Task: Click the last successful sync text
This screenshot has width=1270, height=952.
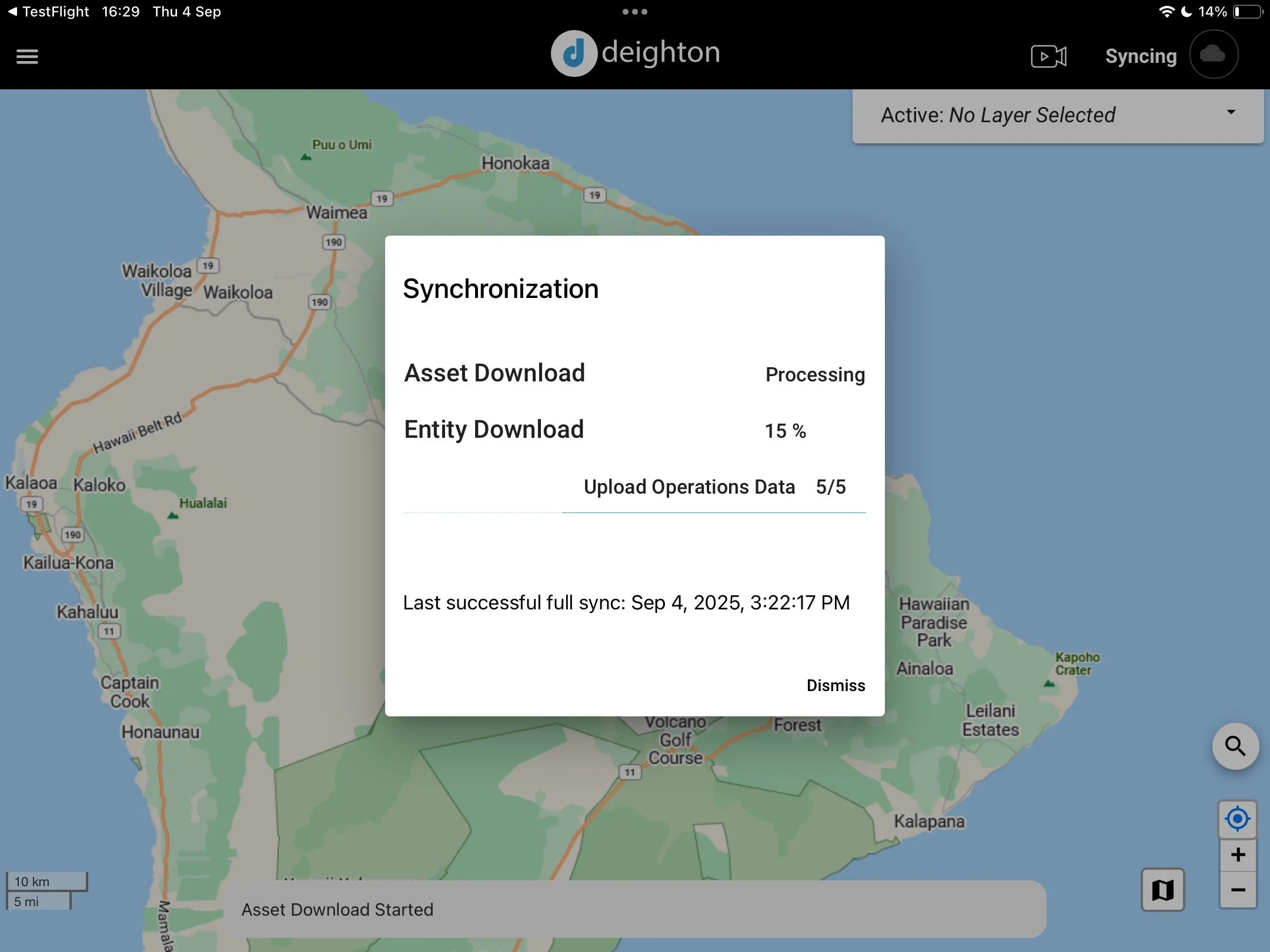Action: [626, 603]
